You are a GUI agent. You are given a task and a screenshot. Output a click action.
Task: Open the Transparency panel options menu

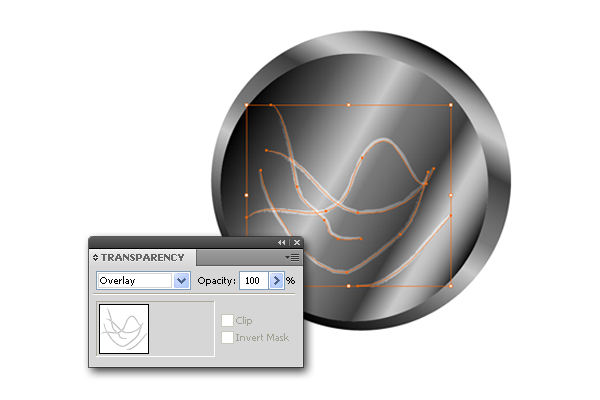click(293, 258)
